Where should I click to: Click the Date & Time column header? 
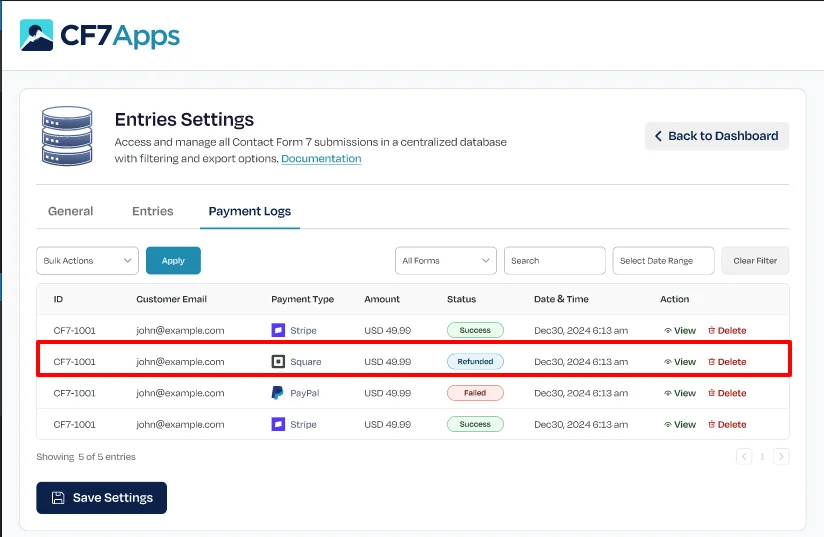[561, 299]
